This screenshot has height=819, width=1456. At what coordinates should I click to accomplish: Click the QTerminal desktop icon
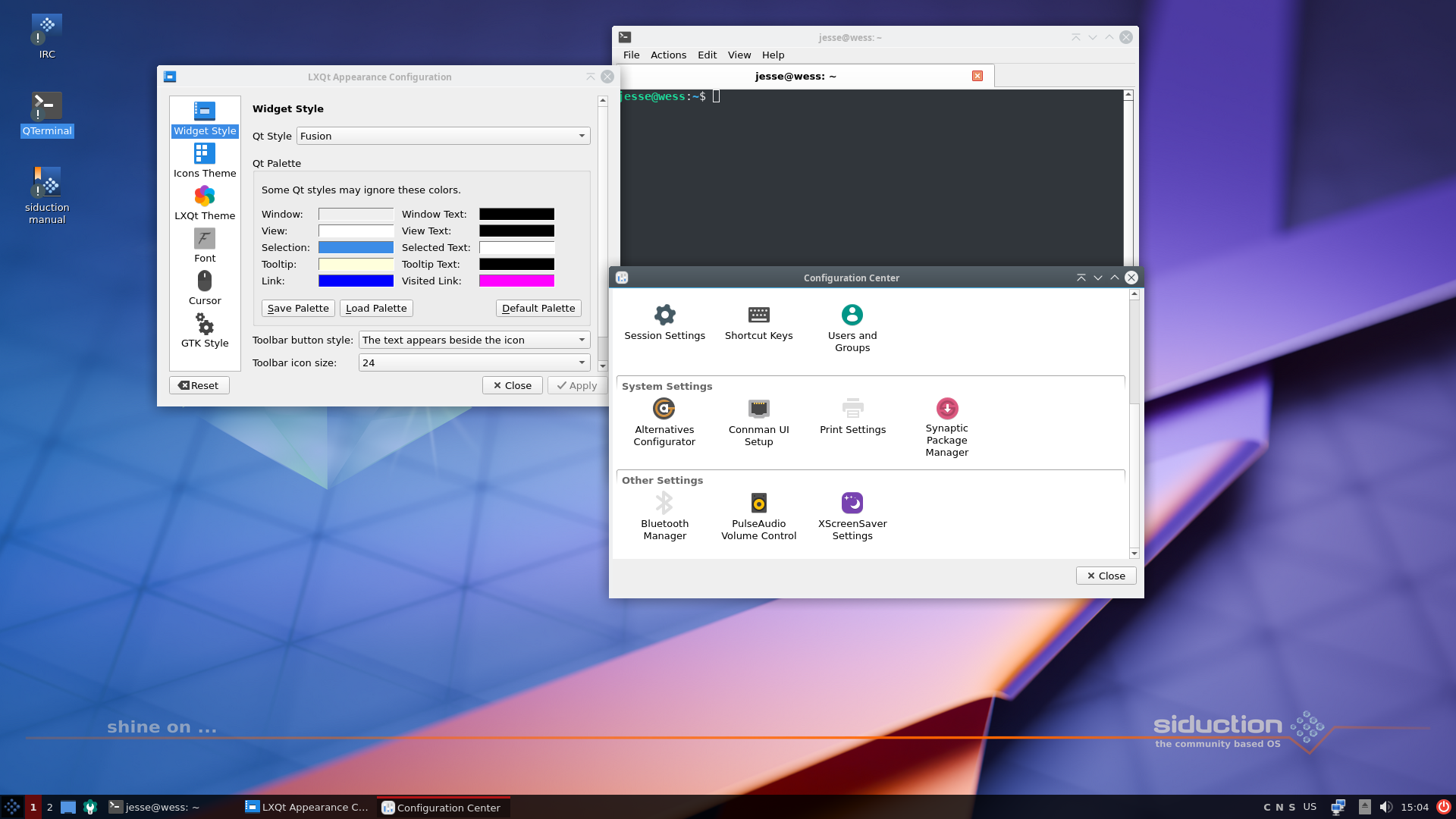(47, 114)
